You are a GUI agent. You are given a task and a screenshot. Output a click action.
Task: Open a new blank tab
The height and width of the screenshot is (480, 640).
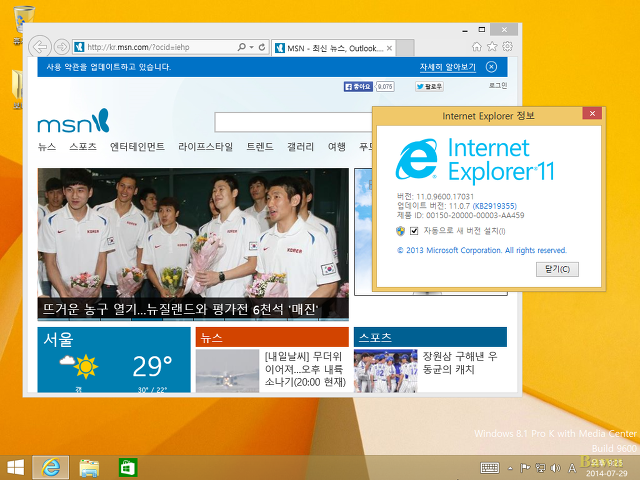tap(405, 48)
